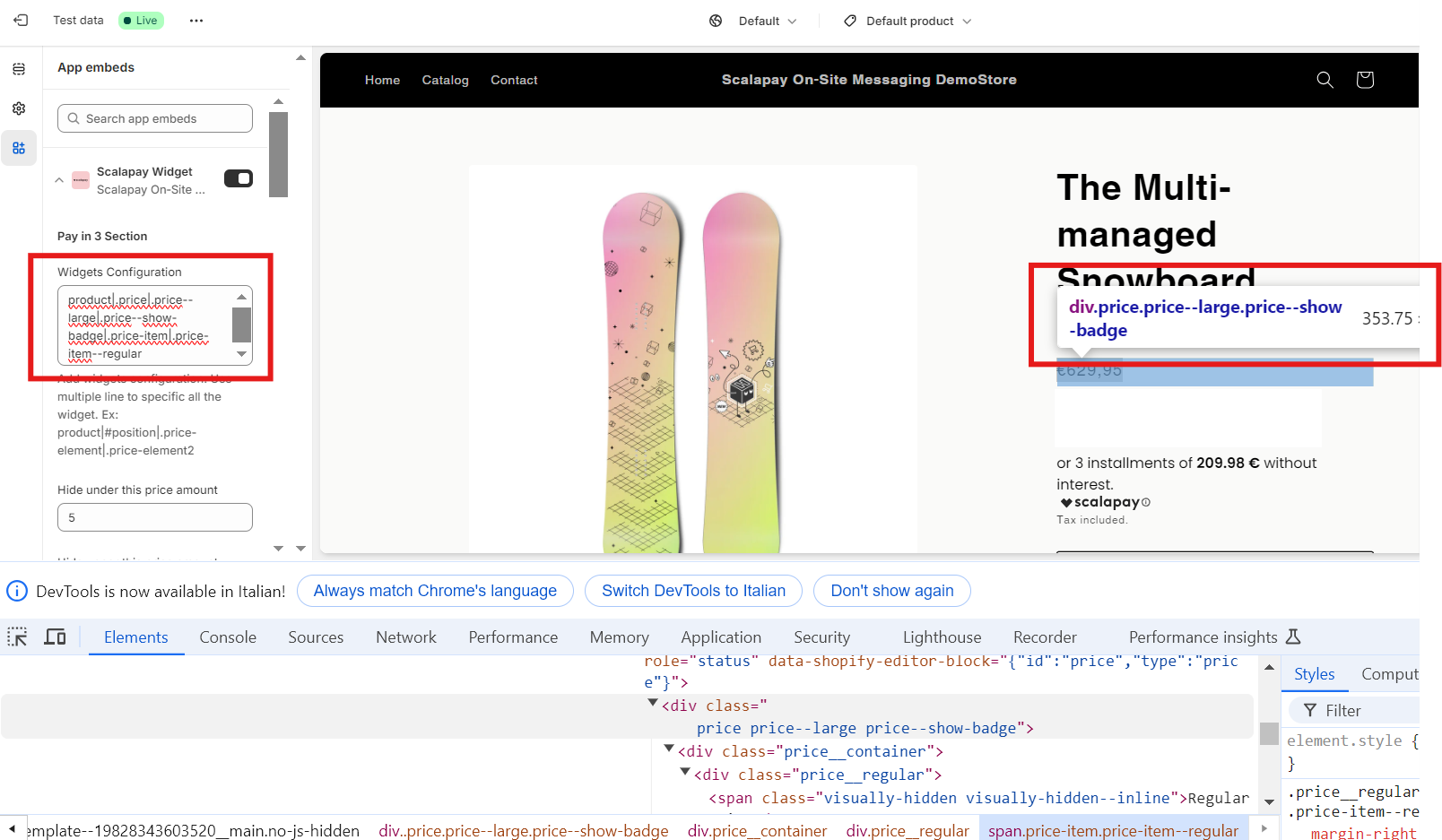The image size is (1442, 840).
Task: Click the DevTools language info icon
Action: [17, 591]
